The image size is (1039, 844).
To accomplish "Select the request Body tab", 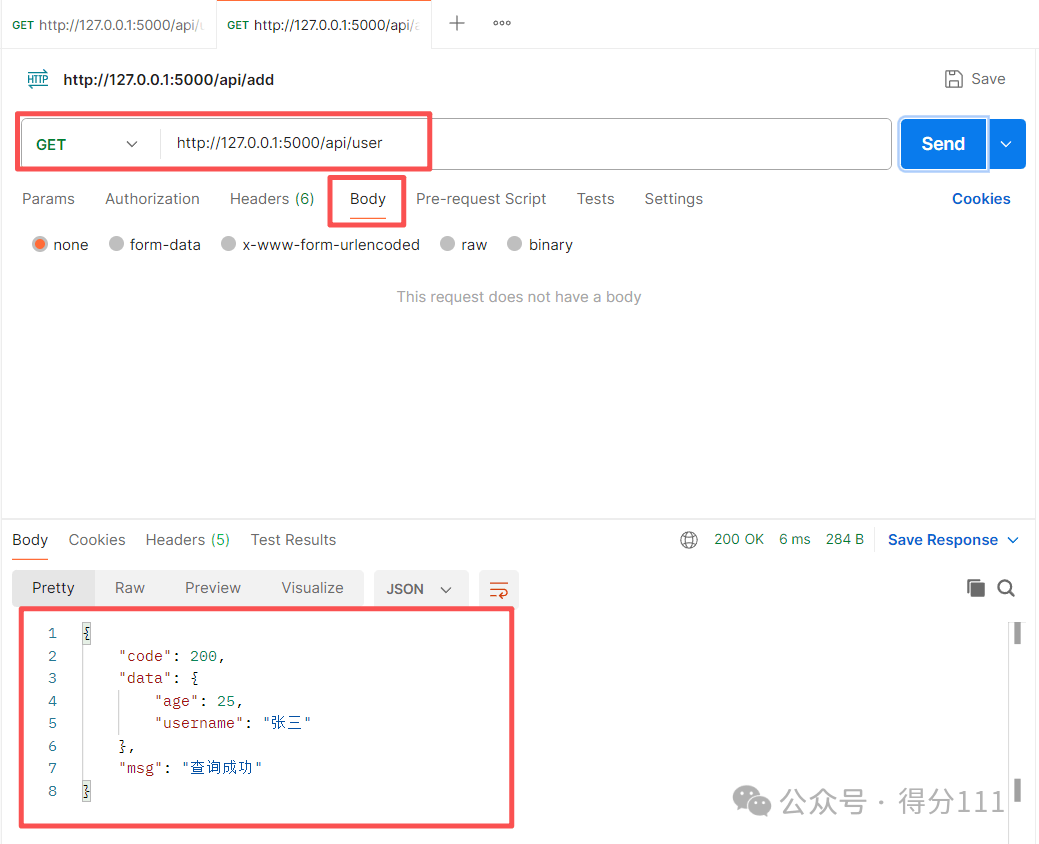I will pyautogui.click(x=368, y=199).
